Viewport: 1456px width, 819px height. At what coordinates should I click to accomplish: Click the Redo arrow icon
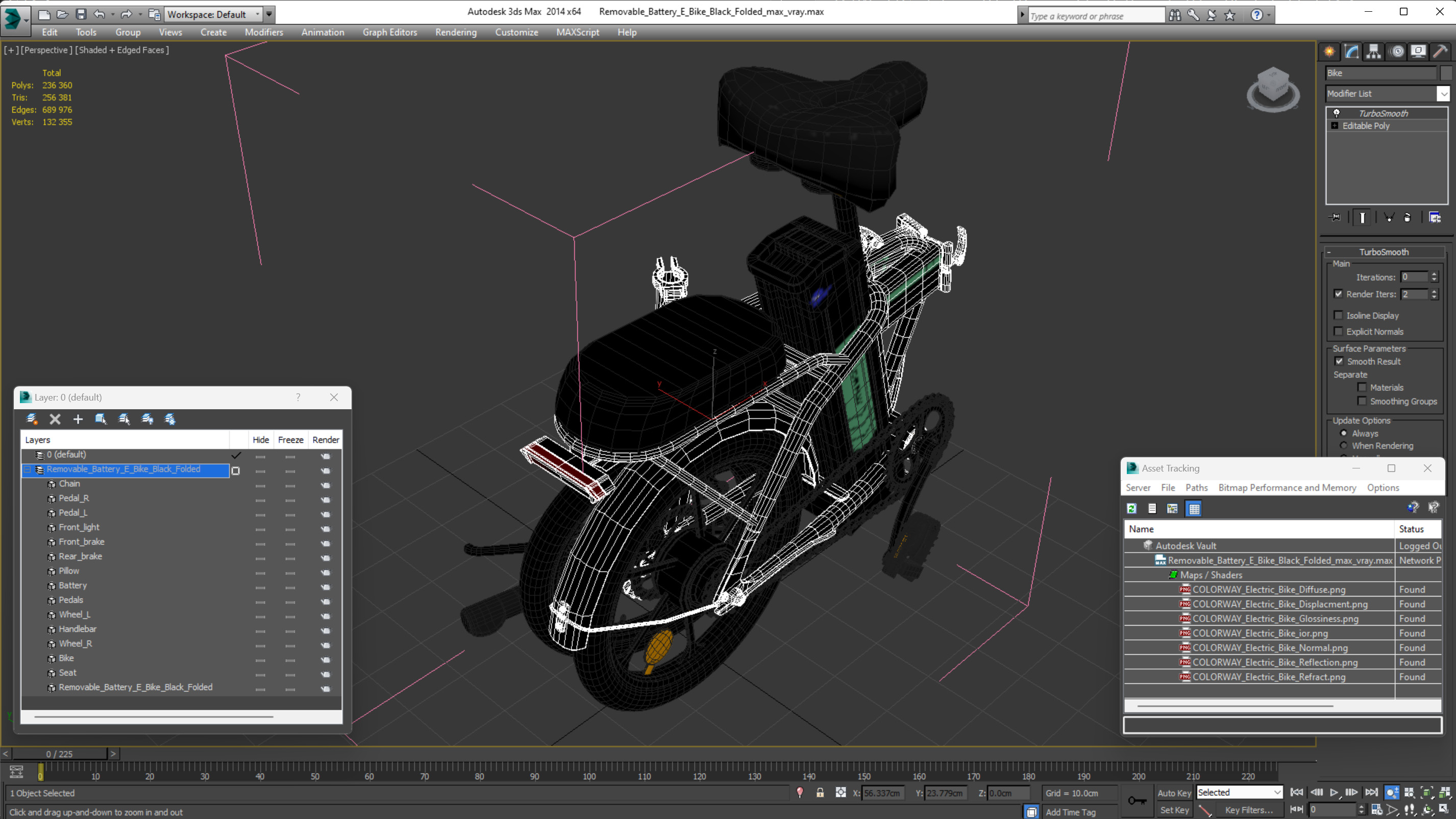(x=126, y=14)
